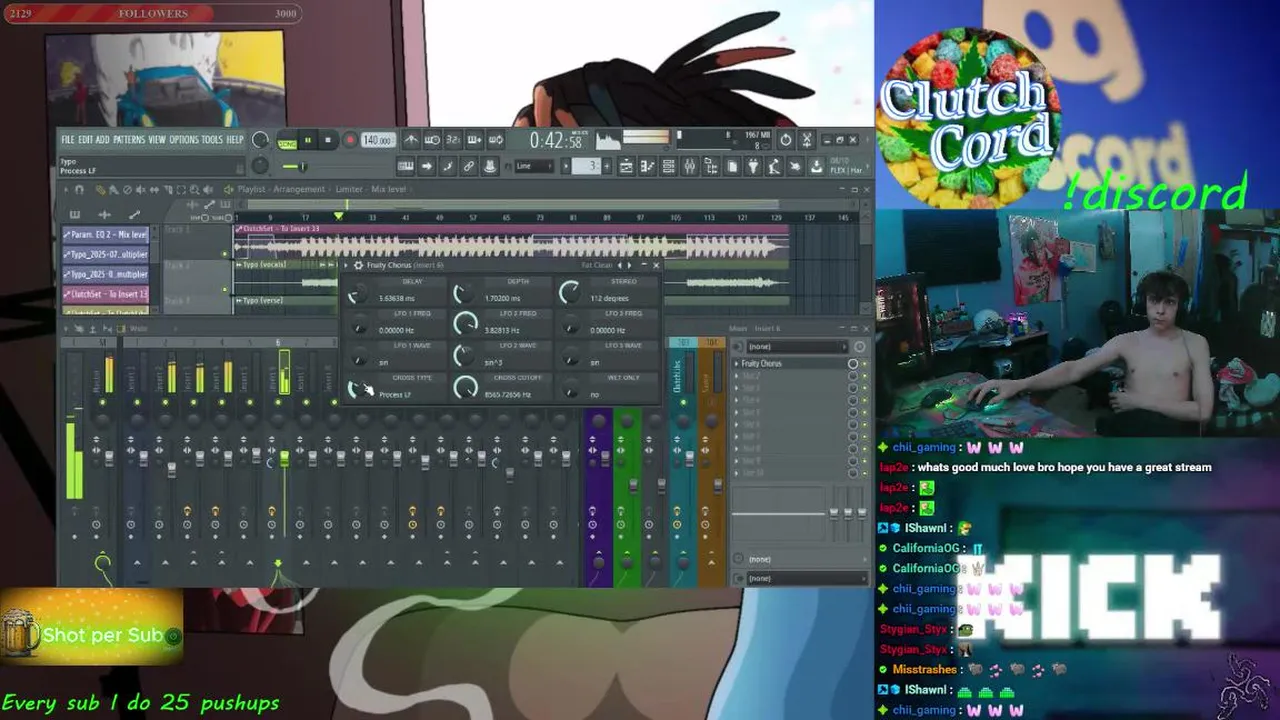
Task: Toggle wait for input icon
Action: pyautogui.click(x=432, y=141)
